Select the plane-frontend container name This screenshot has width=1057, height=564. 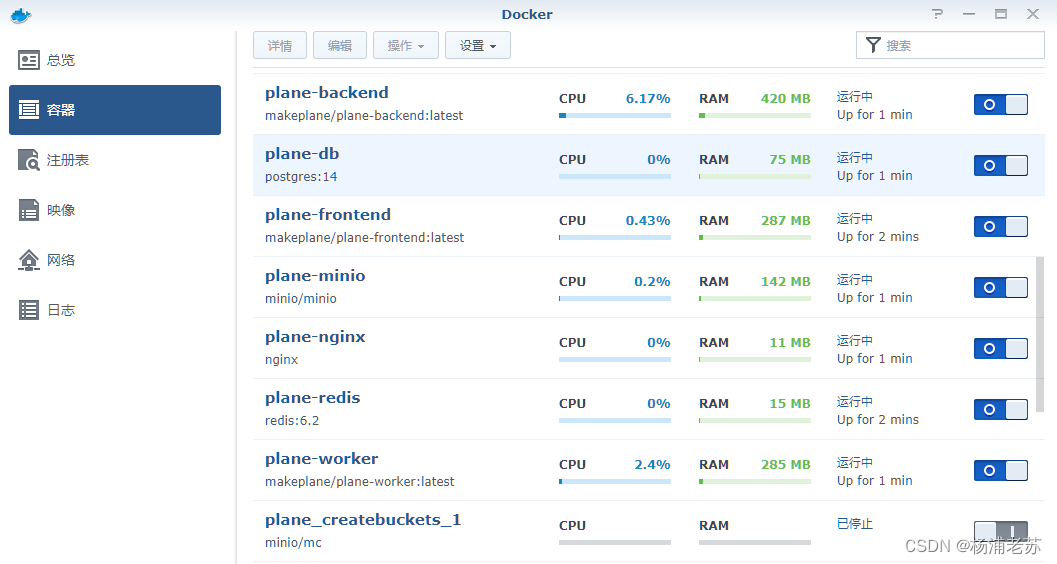(328, 214)
